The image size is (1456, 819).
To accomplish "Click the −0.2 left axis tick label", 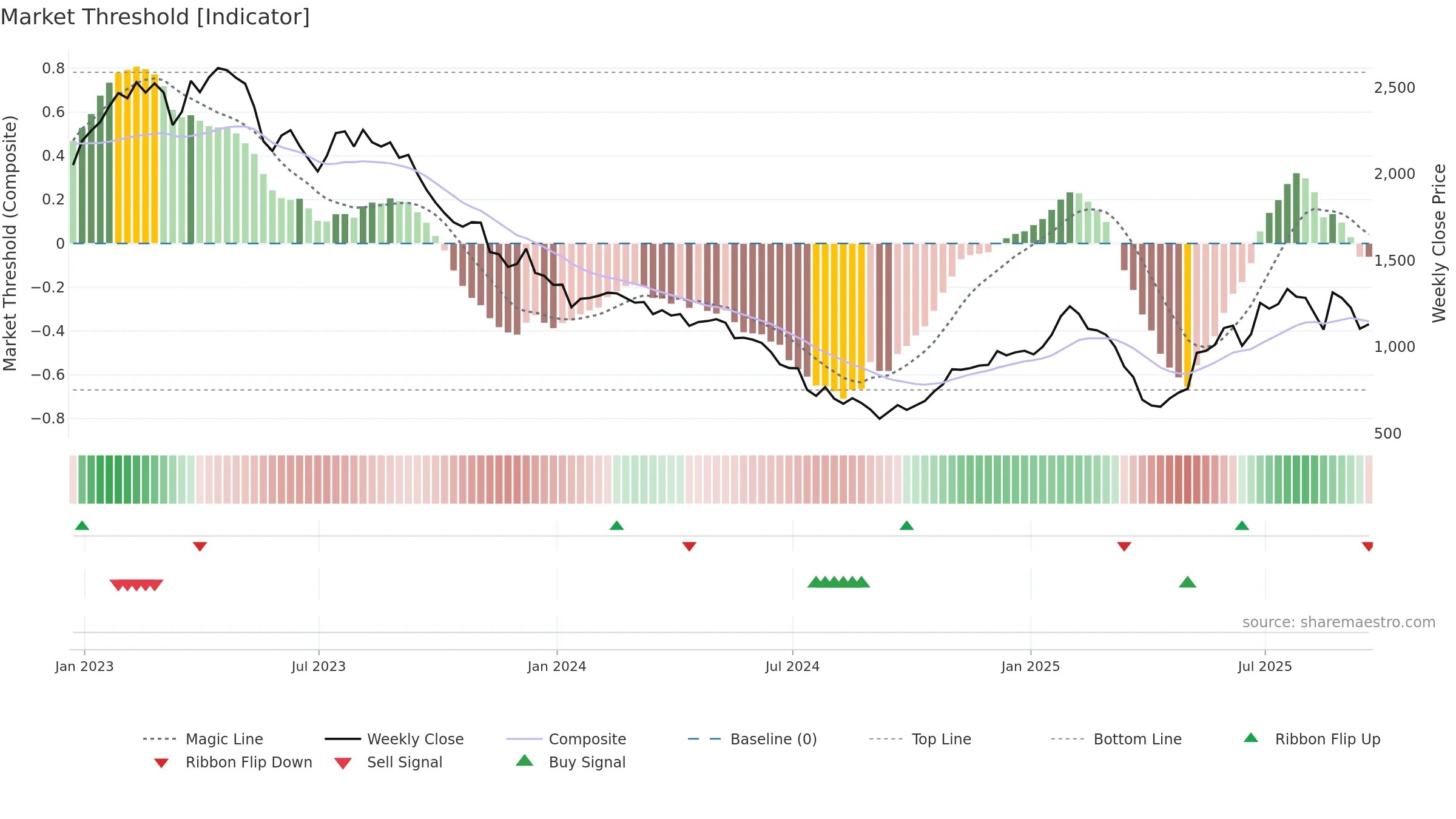I will (x=47, y=287).
